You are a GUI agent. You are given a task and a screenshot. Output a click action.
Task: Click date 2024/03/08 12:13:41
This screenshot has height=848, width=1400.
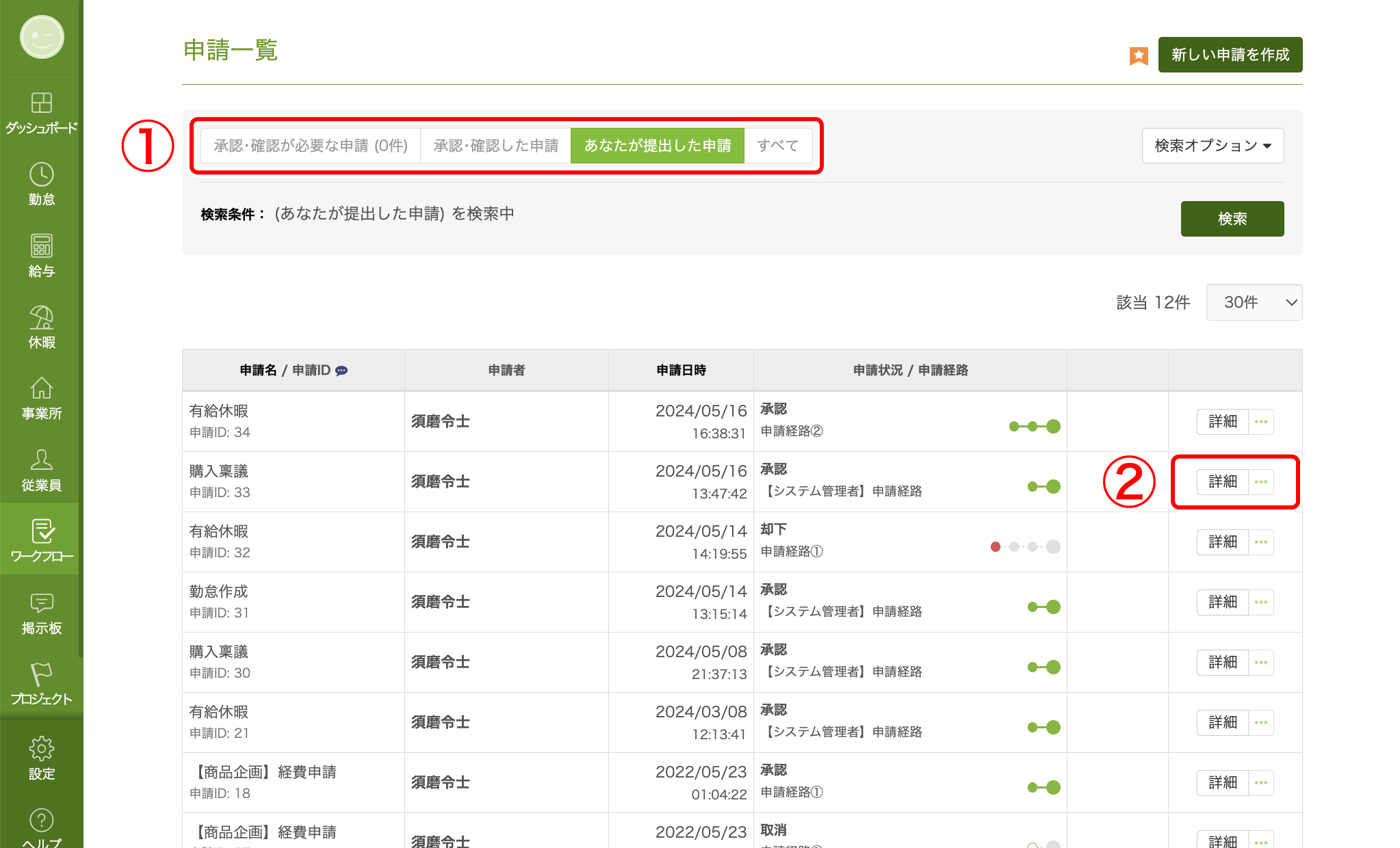701,723
